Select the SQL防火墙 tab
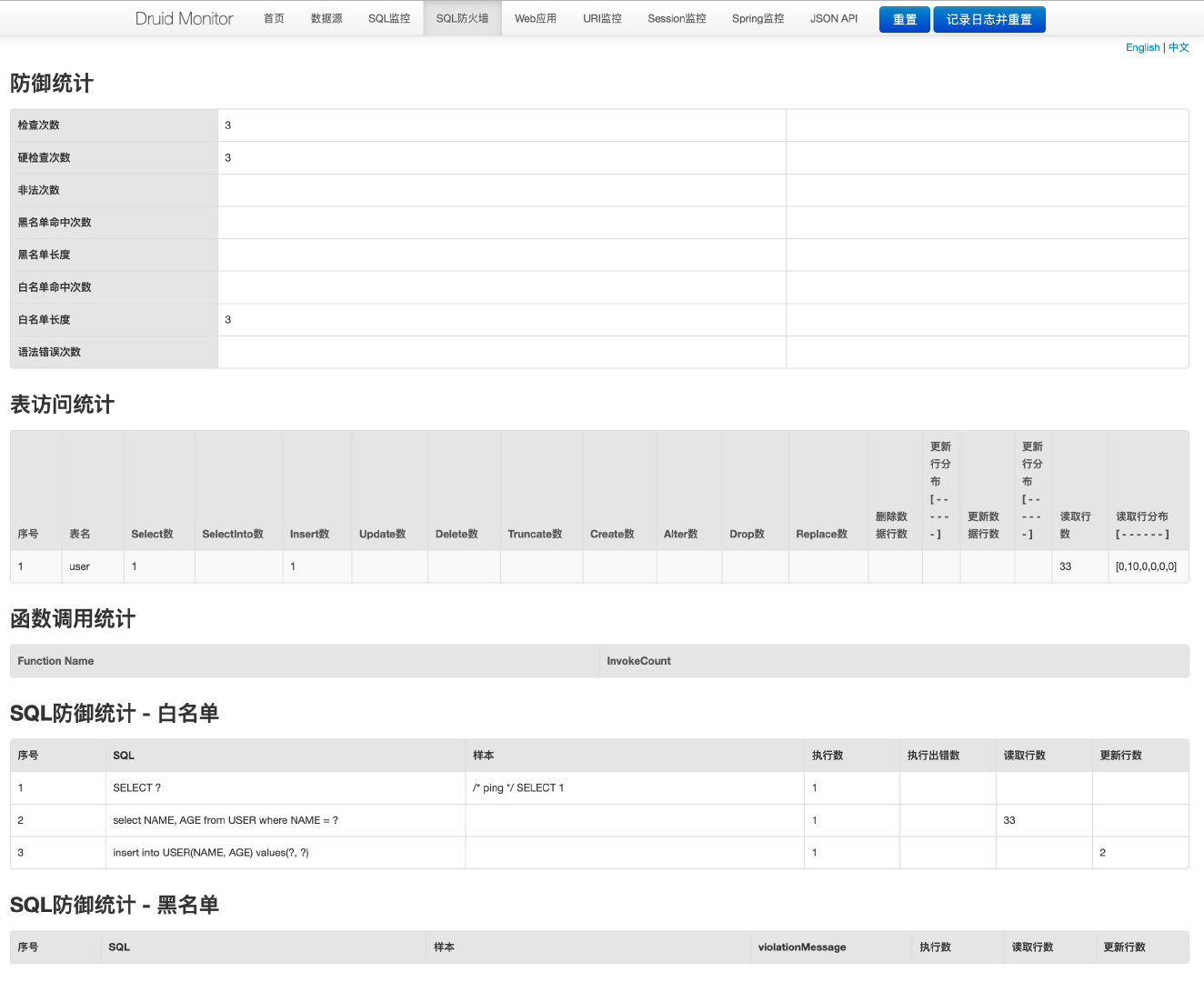The image size is (1204, 982). [x=462, y=18]
